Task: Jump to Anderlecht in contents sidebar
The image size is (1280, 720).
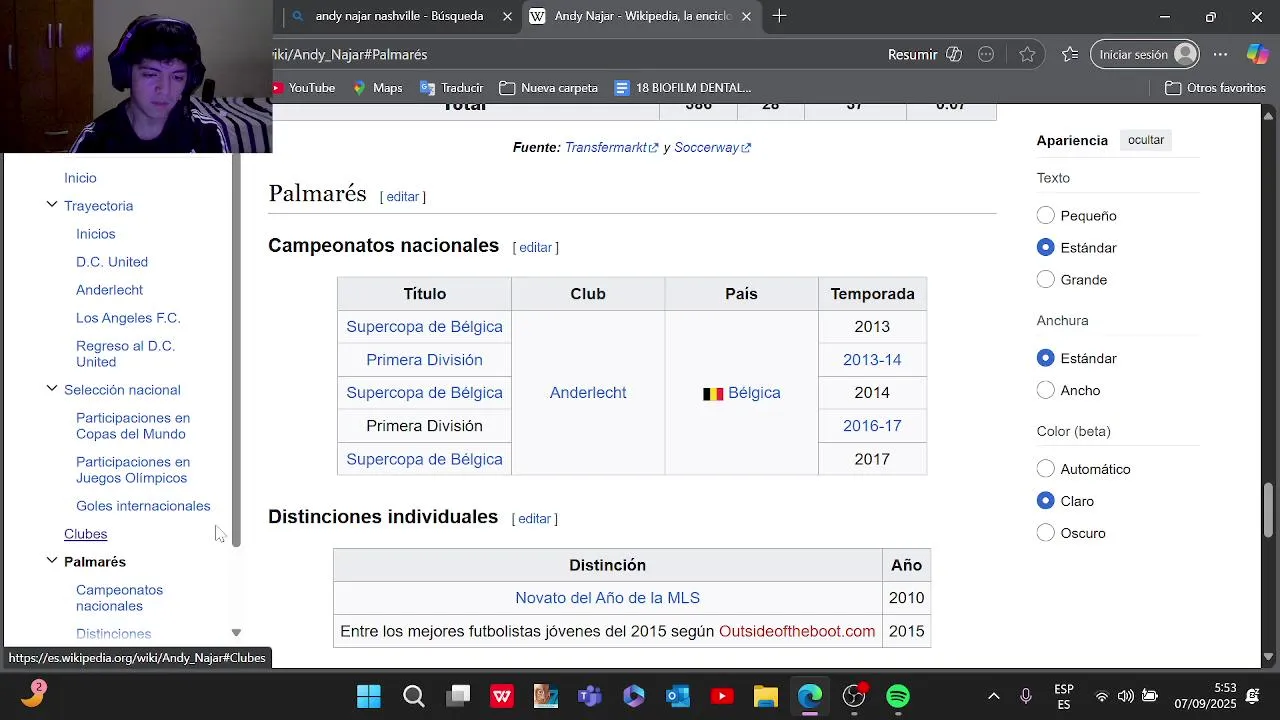Action: point(109,290)
